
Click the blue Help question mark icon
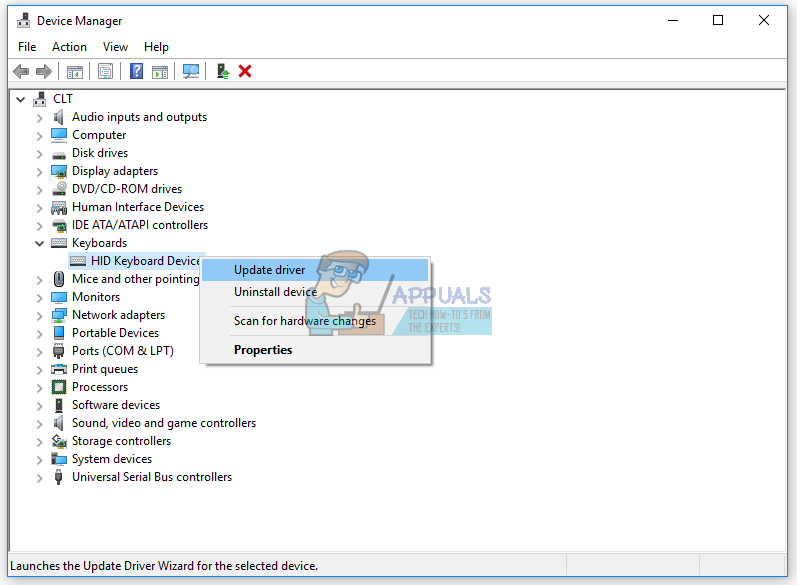136,71
